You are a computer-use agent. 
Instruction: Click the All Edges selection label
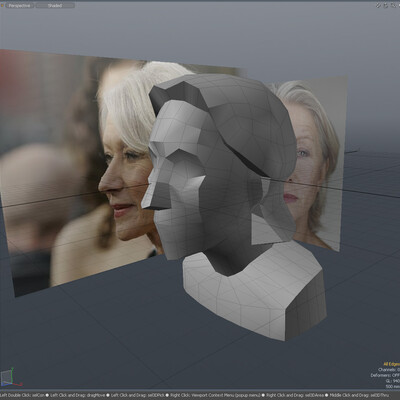pos(392,364)
